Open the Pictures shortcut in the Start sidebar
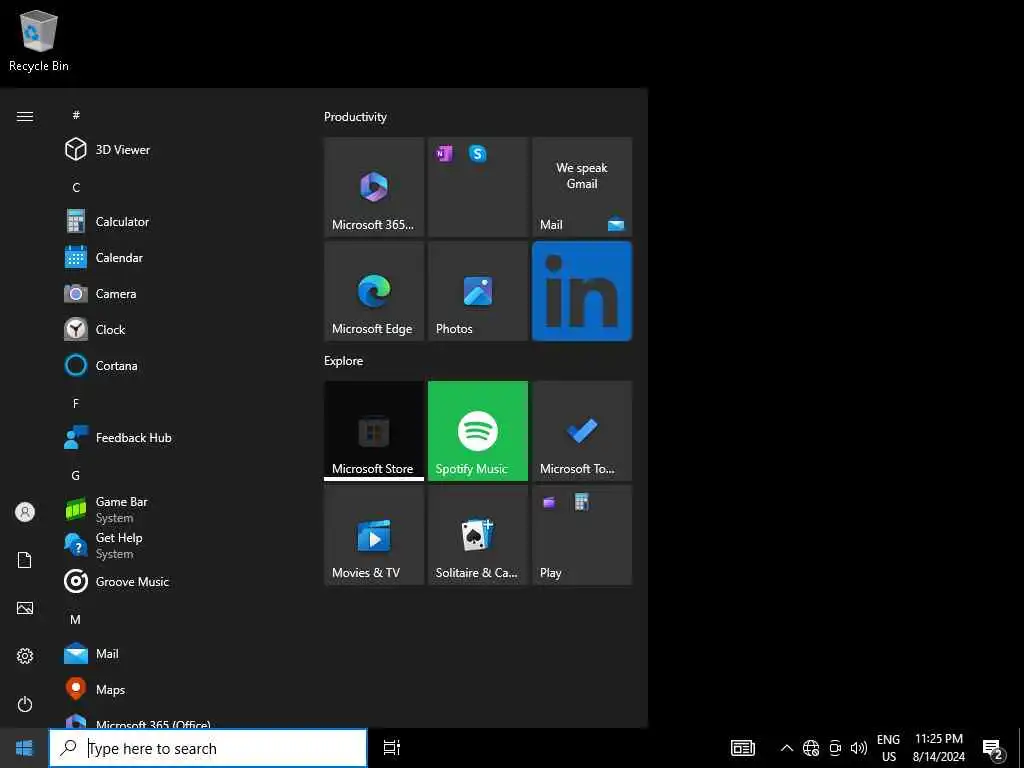 pyautogui.click(x=25, y=608)
